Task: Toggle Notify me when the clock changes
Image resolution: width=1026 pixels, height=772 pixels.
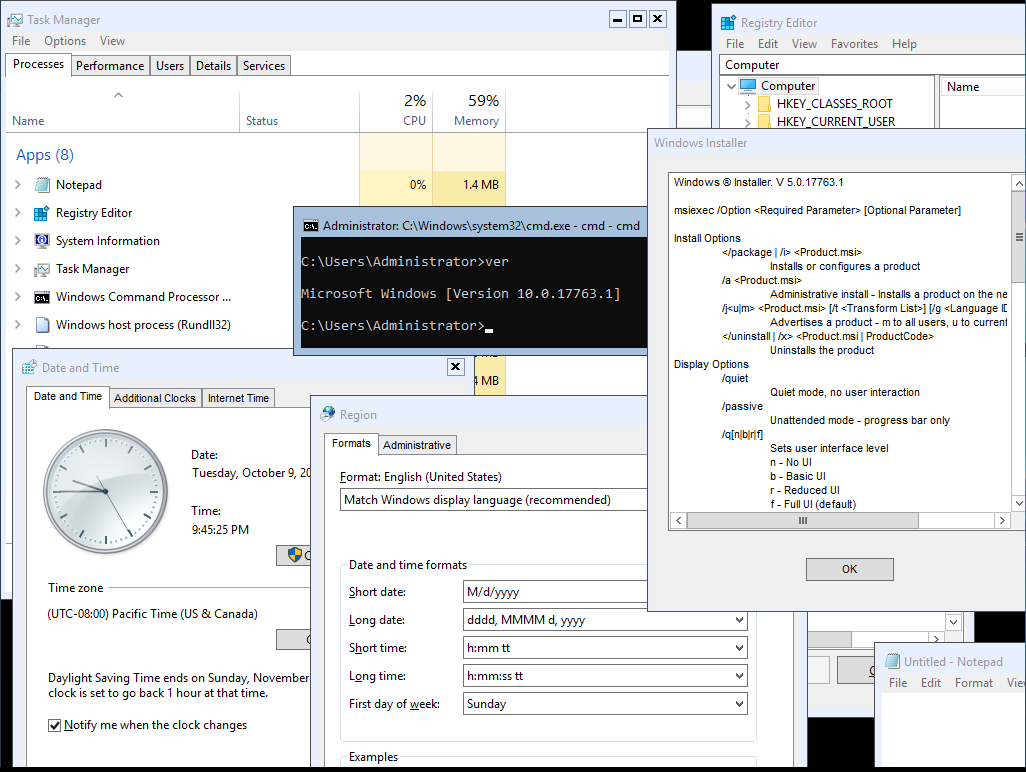Action: point(55,725)
